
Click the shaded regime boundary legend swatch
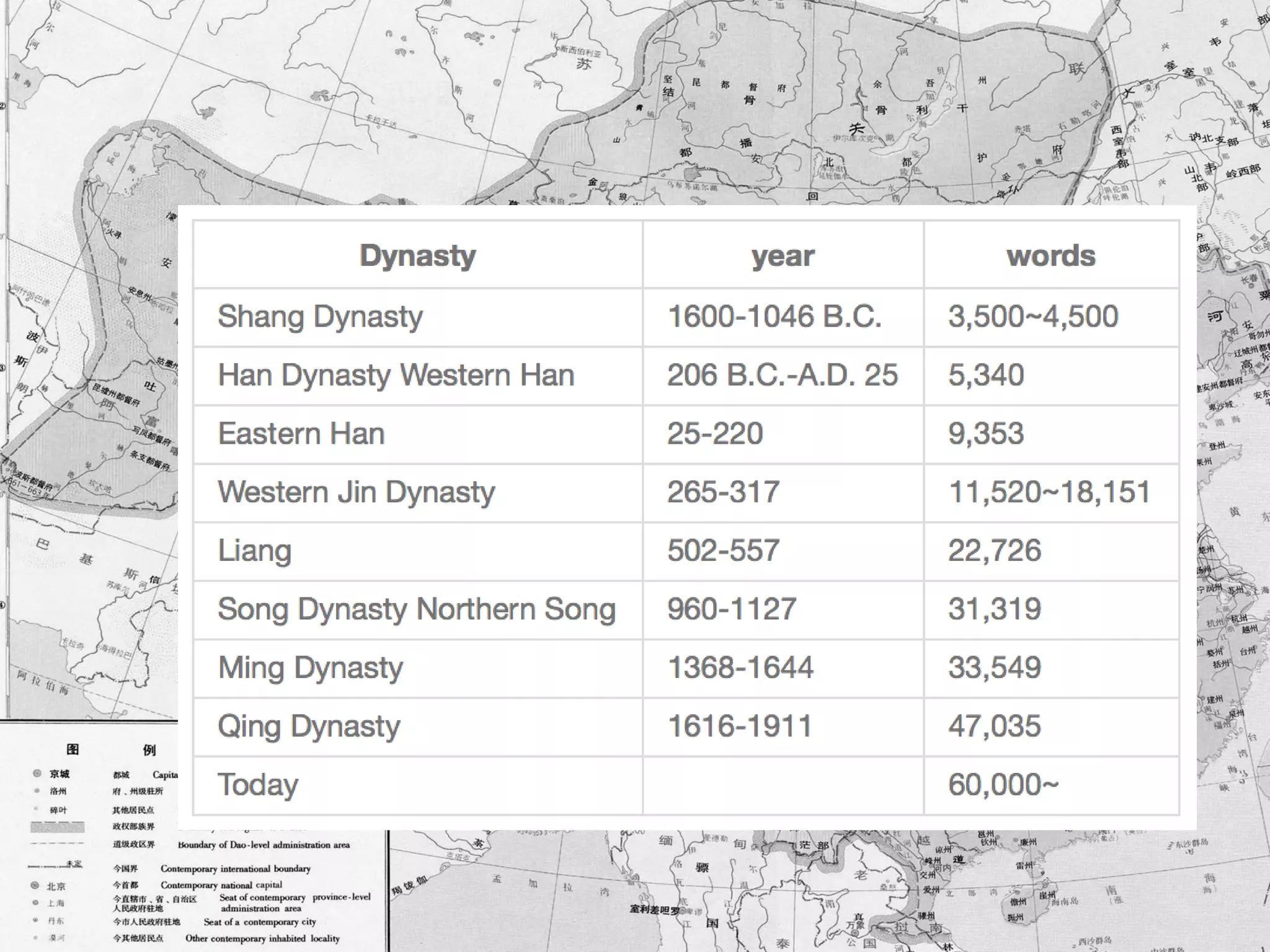click(57, 826)
